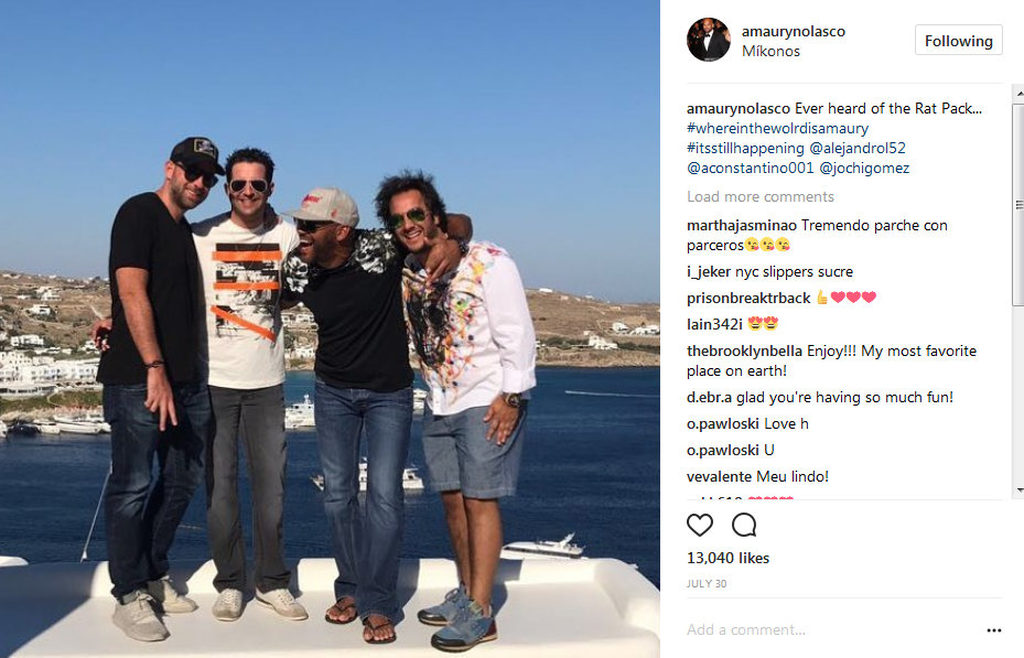Open the Míkonos location link
This screenshot has height=658, width=1024.
click(x=771, y=51)
